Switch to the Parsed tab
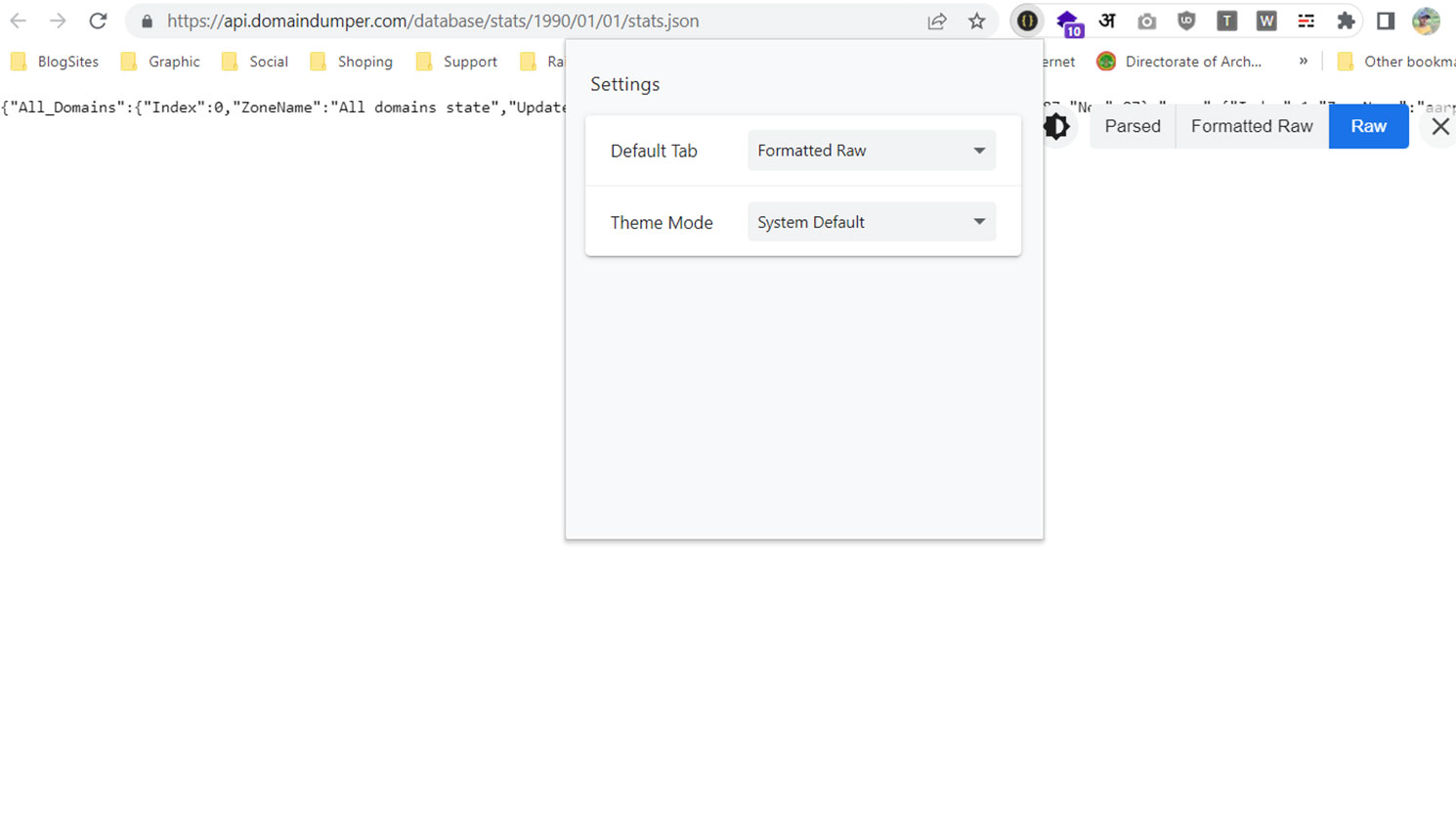The image size is (1456, 830). [1132, 126]
